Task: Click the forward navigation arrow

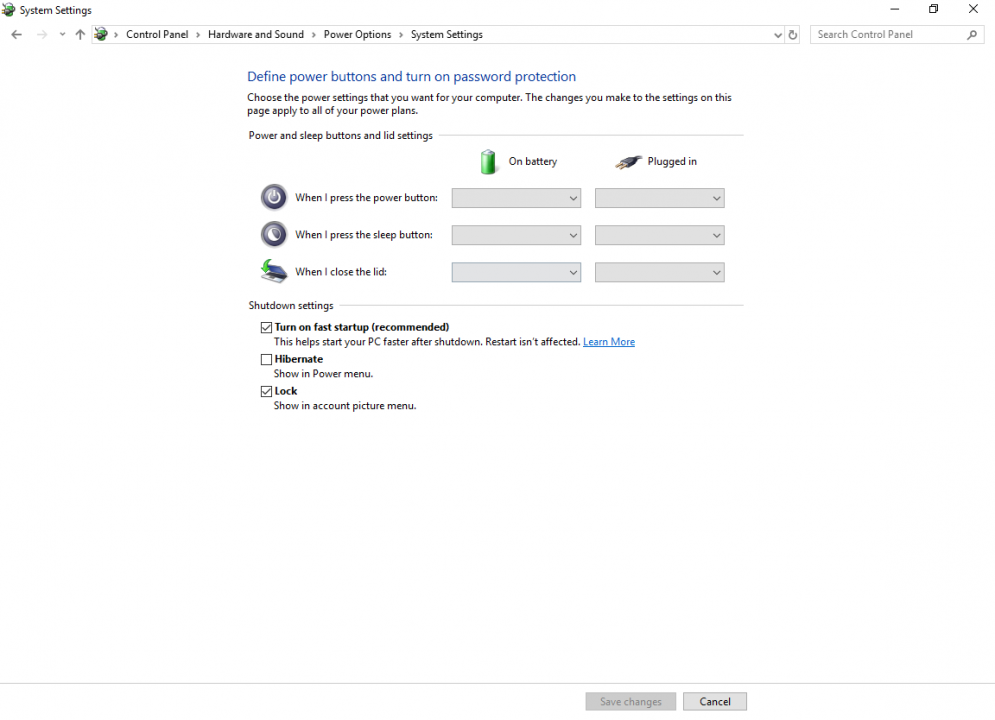Action: pos(42,35)
